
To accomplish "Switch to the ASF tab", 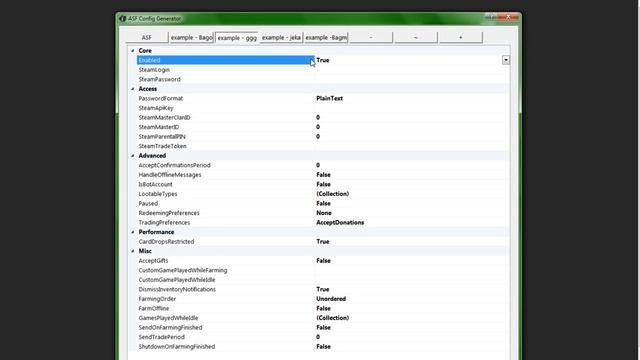I will [147, 38].
